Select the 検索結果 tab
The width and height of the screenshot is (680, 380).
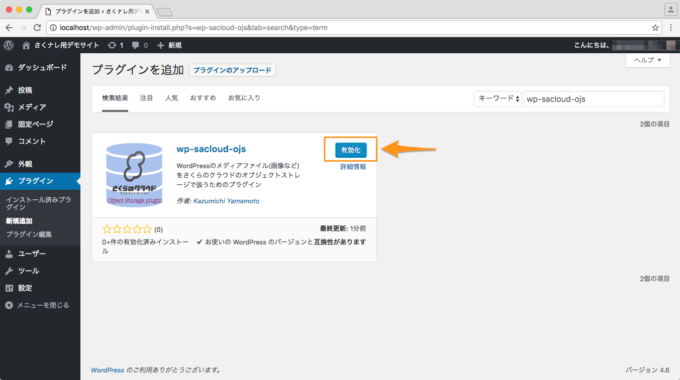point(115,98)
